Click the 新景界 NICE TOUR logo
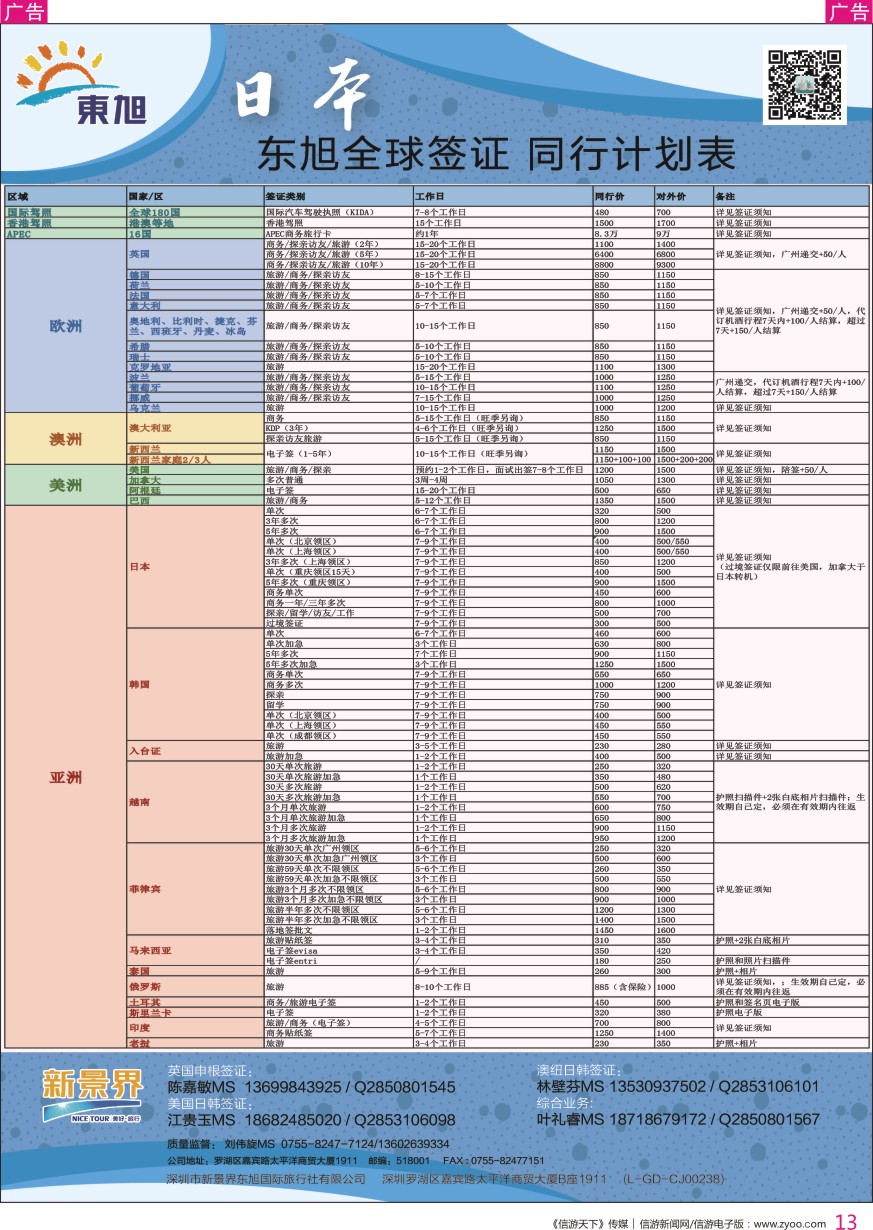Screen dimensions: 873x1230 click(91, 1098)
